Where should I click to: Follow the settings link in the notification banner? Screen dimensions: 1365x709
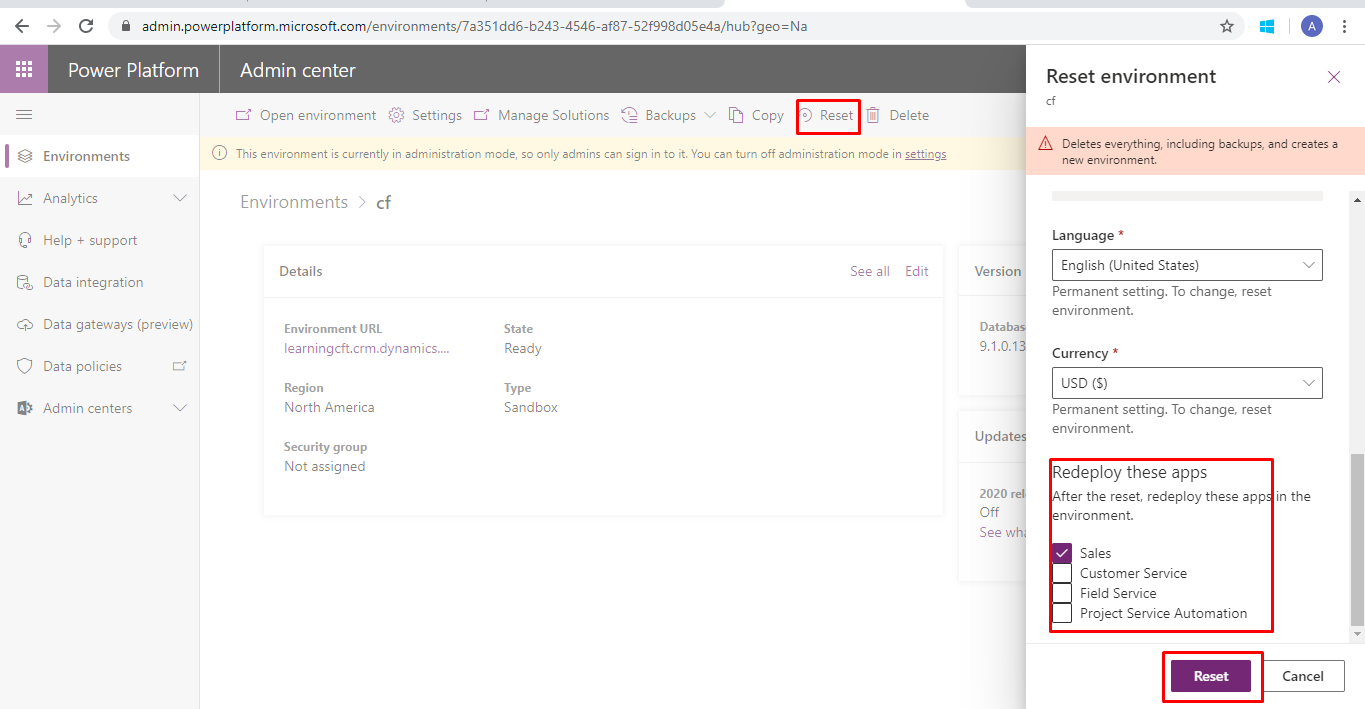pyautogui.click(x=925, y=154)
